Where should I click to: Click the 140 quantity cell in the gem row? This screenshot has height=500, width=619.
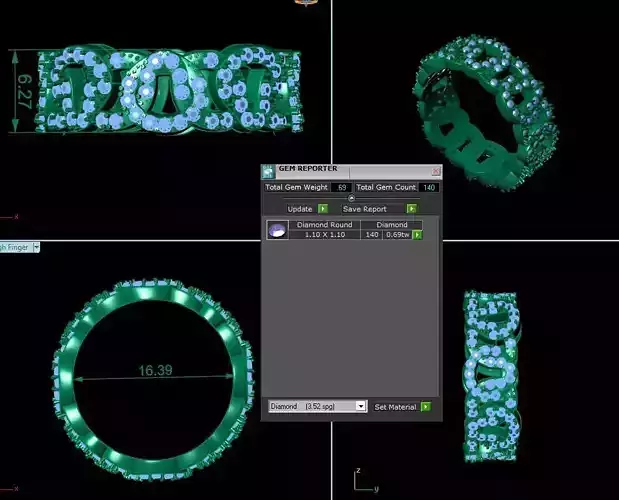tap(372, 234)
